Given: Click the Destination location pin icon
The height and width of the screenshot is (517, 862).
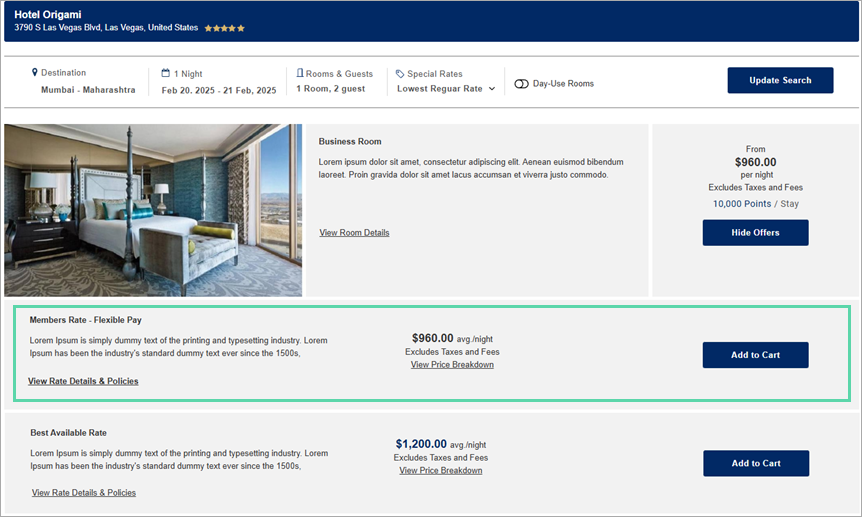Looking at the screenshot, I should [35, 72].
